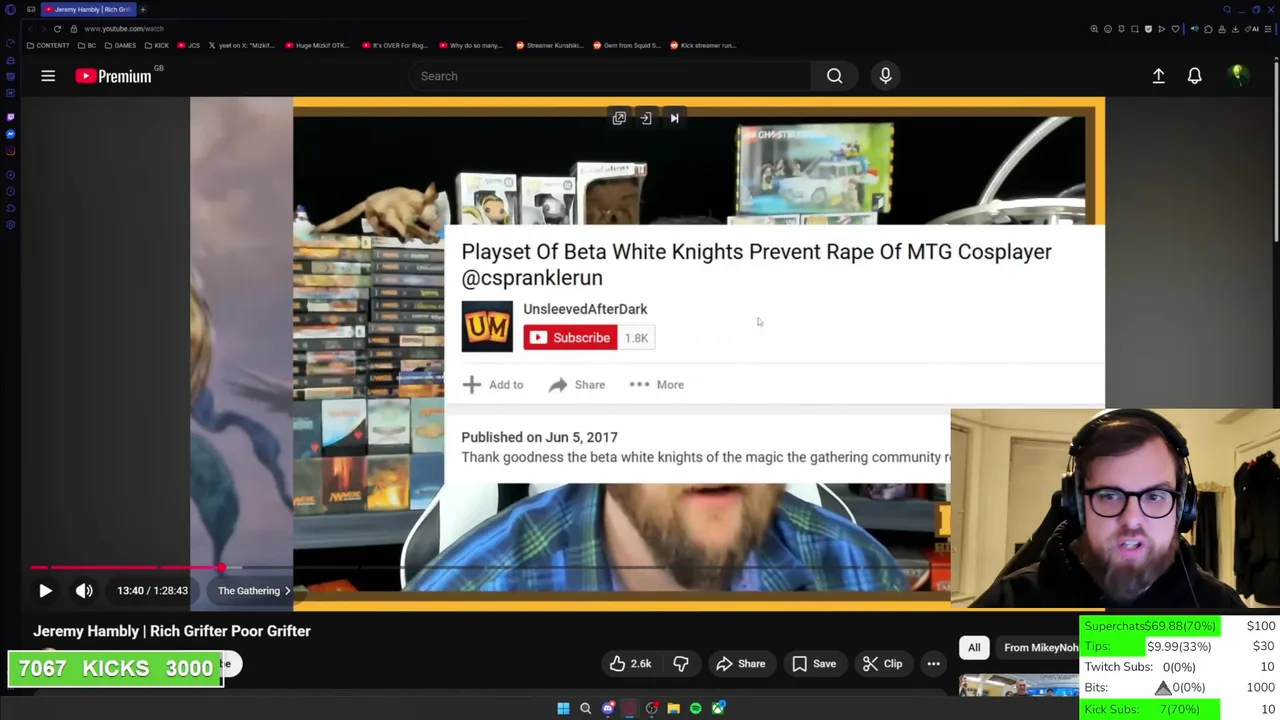The width and height of the screenshot is (1280, 720).
Task: Open the suggested video thumbnail
Action: tap(1018, 686)
